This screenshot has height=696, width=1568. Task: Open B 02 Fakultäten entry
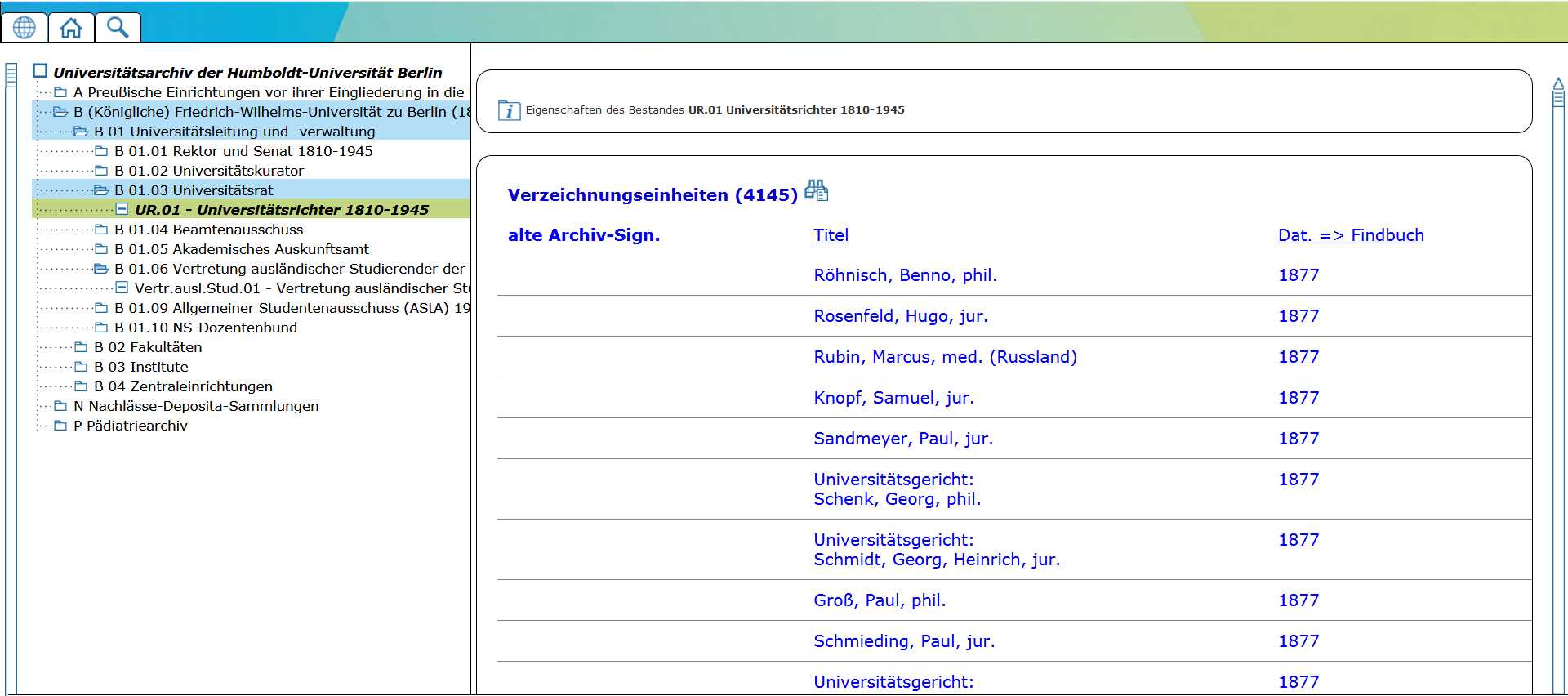[x=148, y=347]
